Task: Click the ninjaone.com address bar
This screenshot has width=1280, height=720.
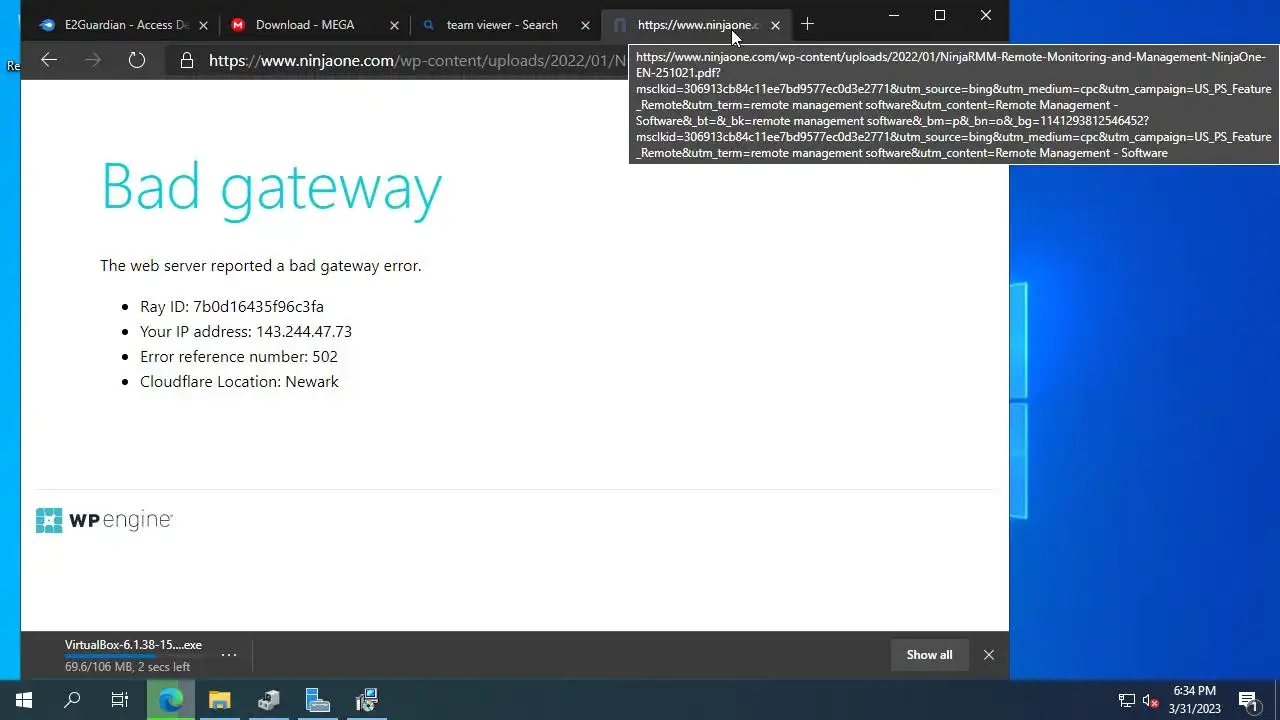Action: pos(415,61)
